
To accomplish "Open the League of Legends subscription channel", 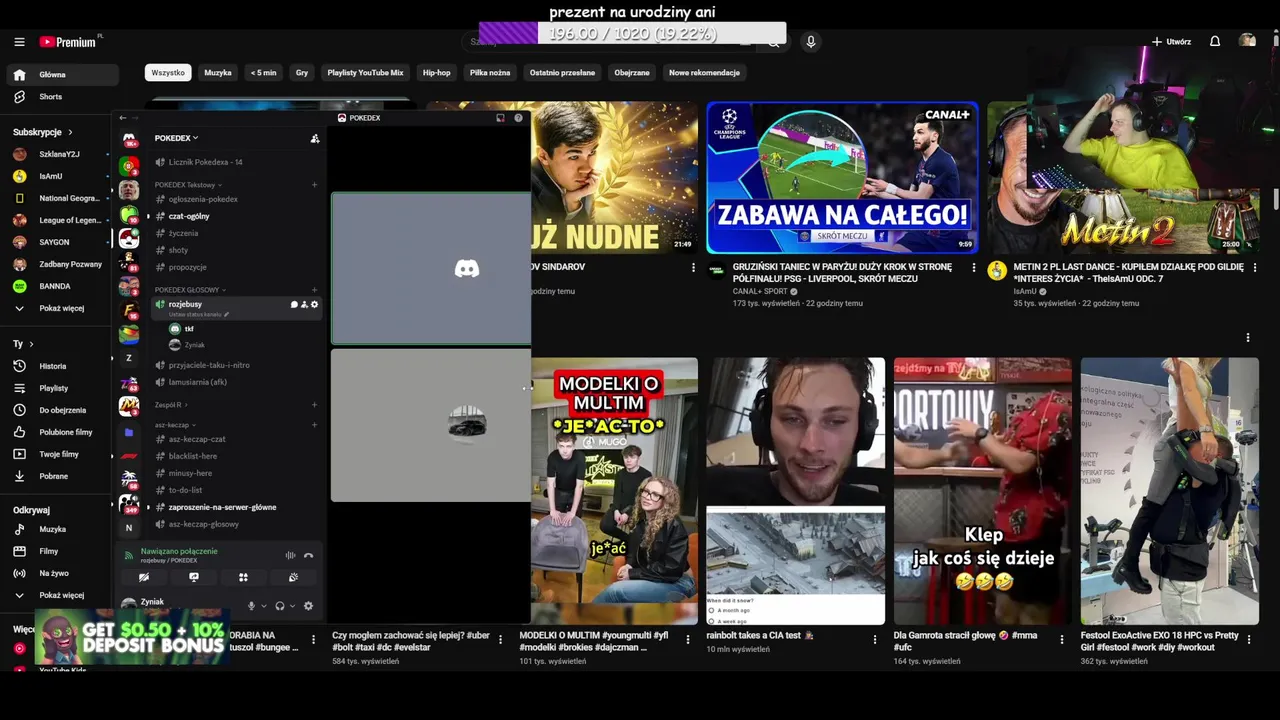I will pos(59,220).
